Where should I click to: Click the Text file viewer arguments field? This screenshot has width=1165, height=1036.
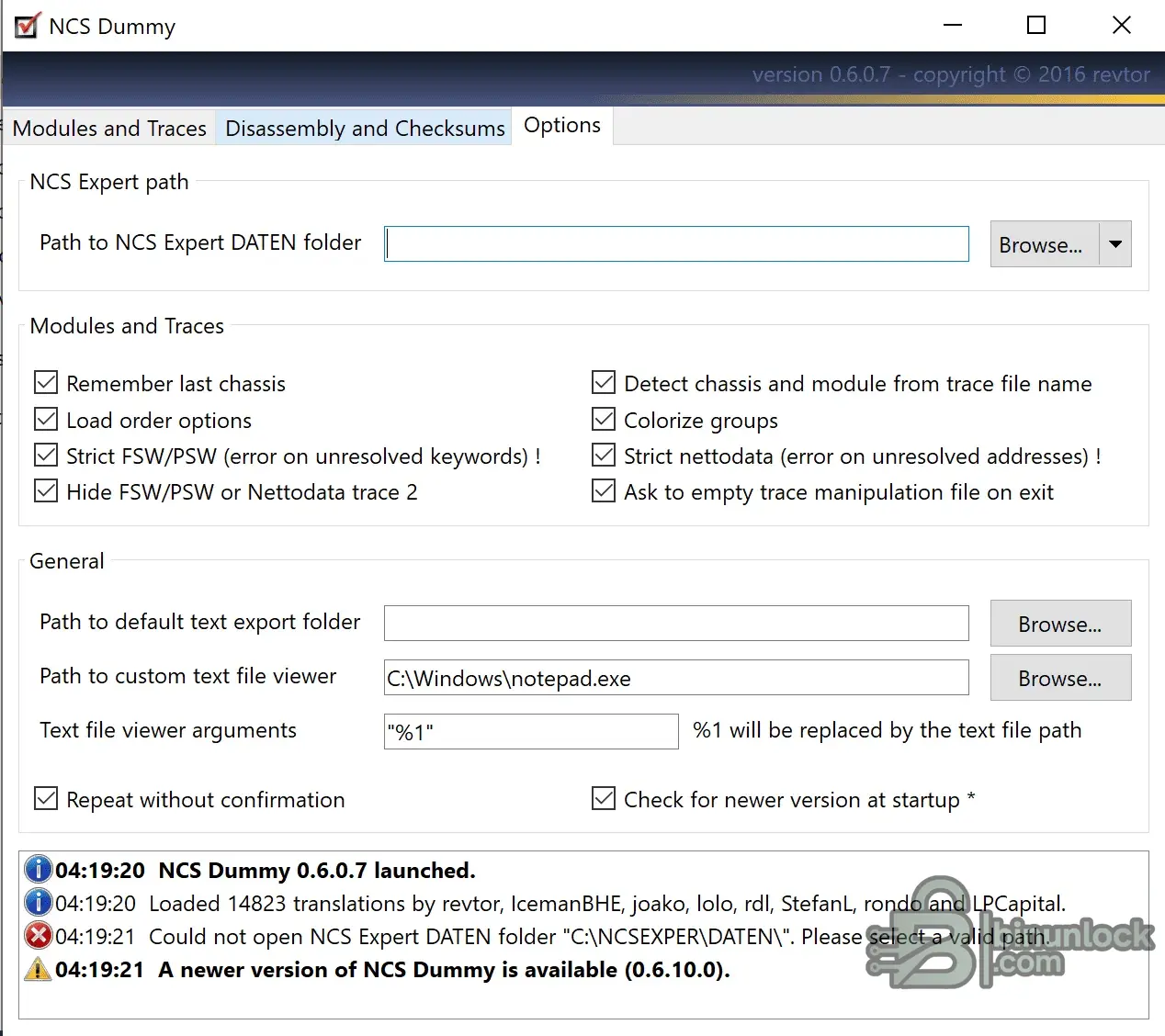[x=531, y=731]
